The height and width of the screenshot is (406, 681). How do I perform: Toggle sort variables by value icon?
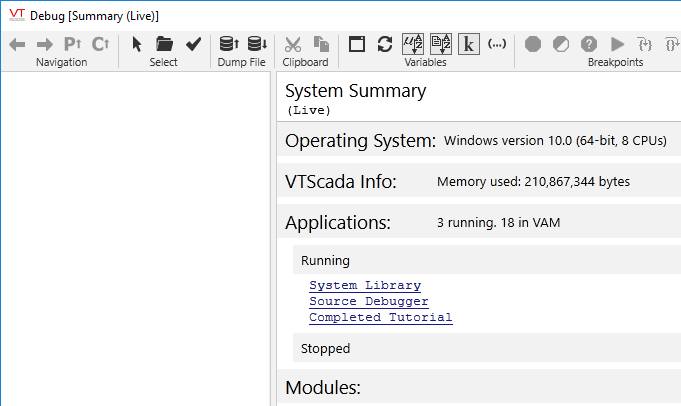[x=413, y=44]
